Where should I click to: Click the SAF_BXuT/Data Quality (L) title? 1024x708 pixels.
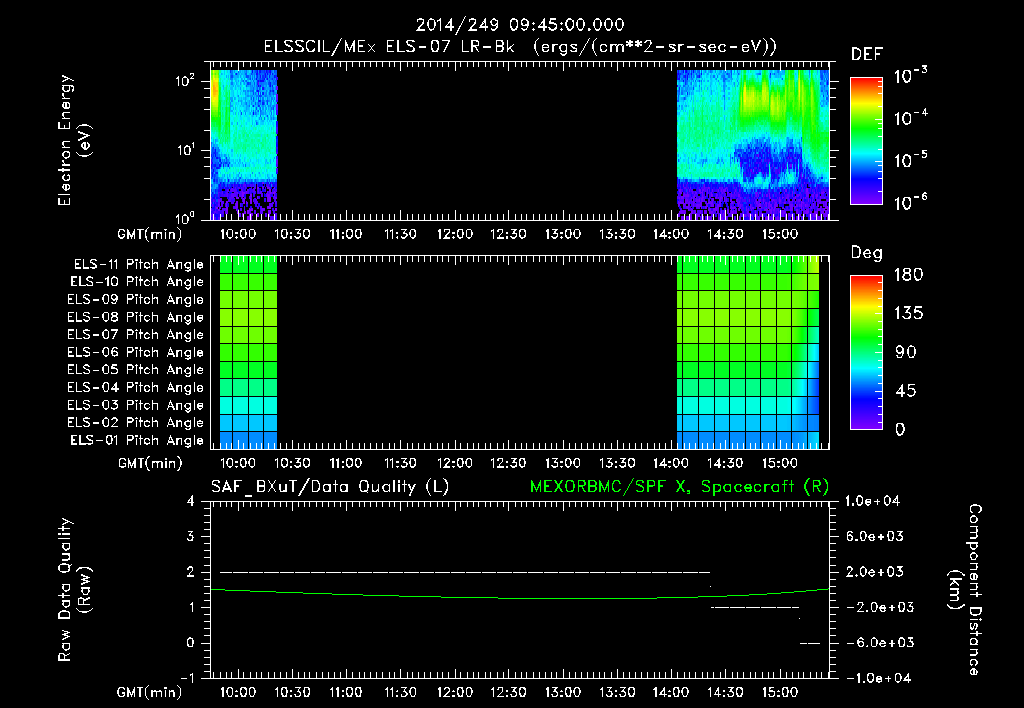[x=330, y=487]
